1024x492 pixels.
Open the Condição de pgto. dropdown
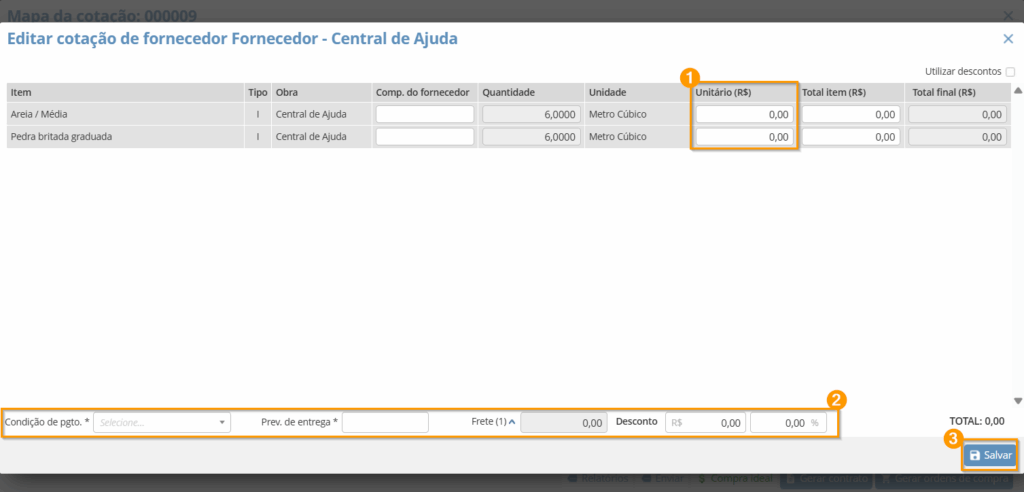click(x=161, y=423)
